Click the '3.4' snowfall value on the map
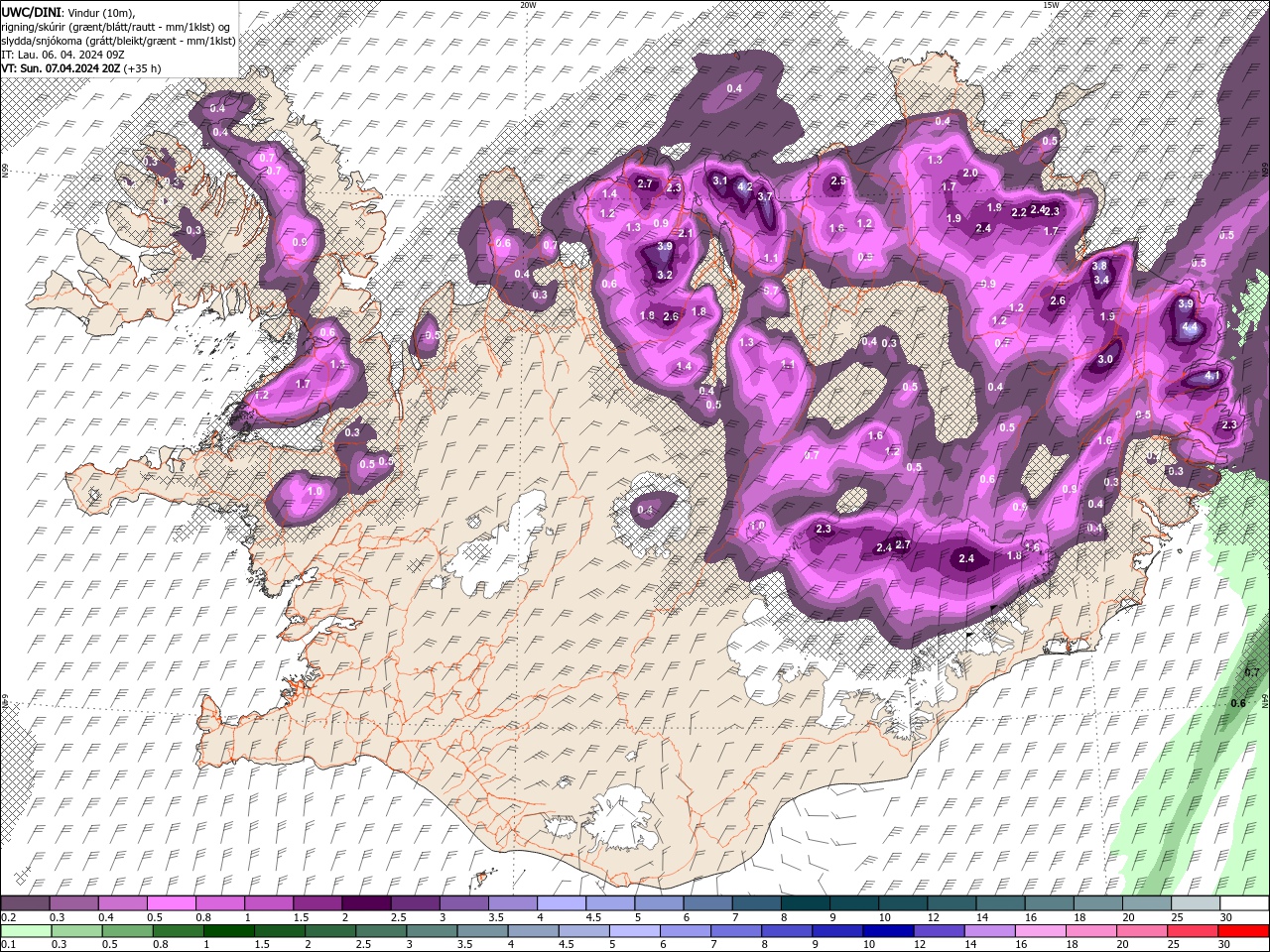Image resolution: width=1270 pixels, height=952 pixels. coord(1101,280)
